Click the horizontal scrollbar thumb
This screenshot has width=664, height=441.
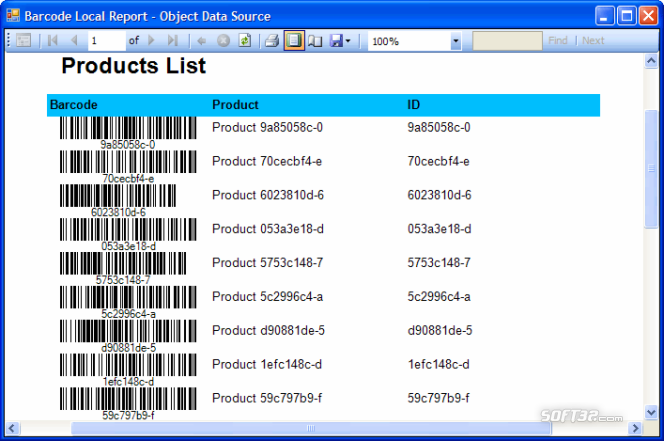[311, 428]
